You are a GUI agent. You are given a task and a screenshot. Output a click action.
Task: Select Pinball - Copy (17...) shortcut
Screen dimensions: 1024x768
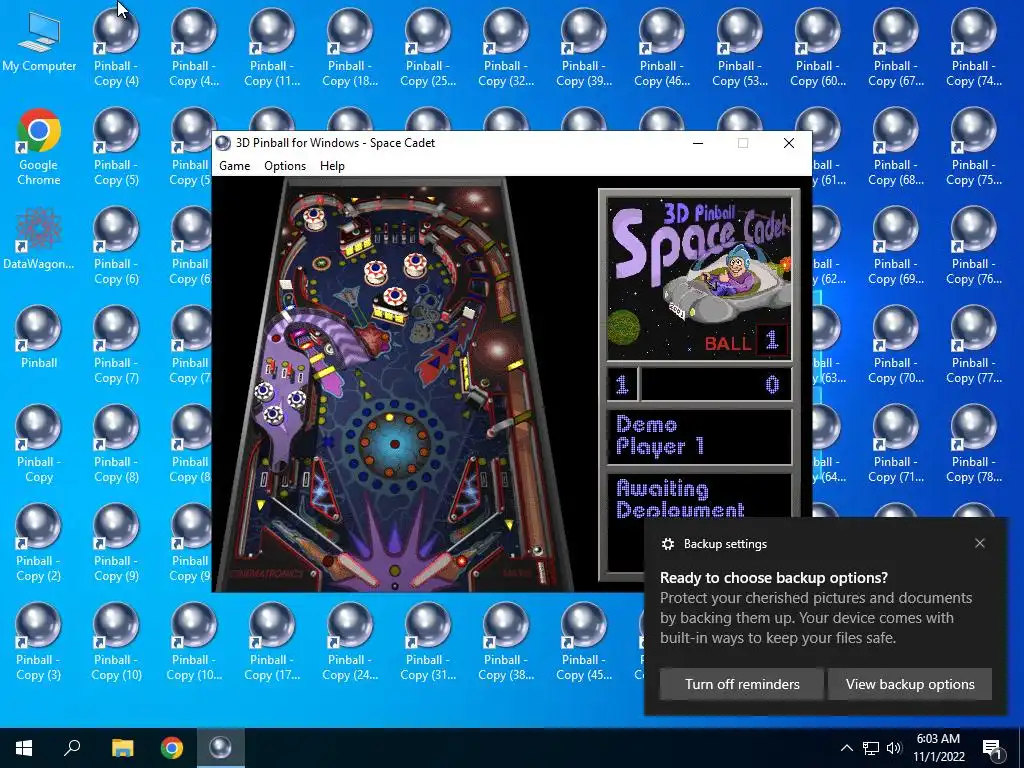pos(272,643)
